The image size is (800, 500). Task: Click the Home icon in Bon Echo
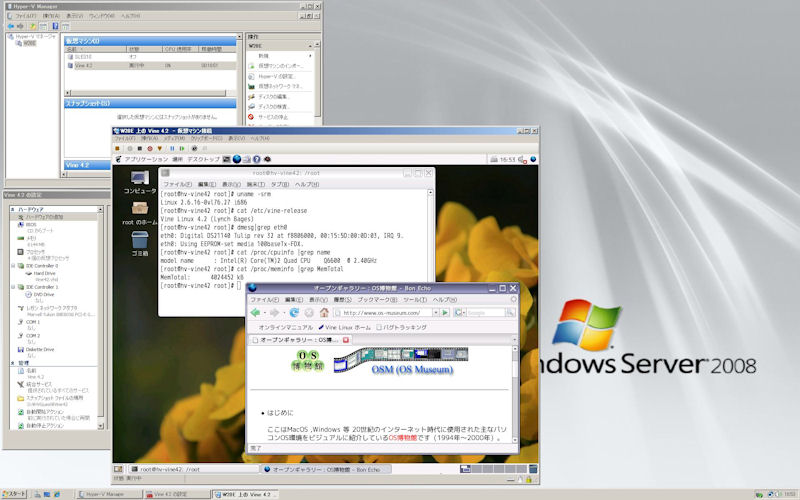324,312
